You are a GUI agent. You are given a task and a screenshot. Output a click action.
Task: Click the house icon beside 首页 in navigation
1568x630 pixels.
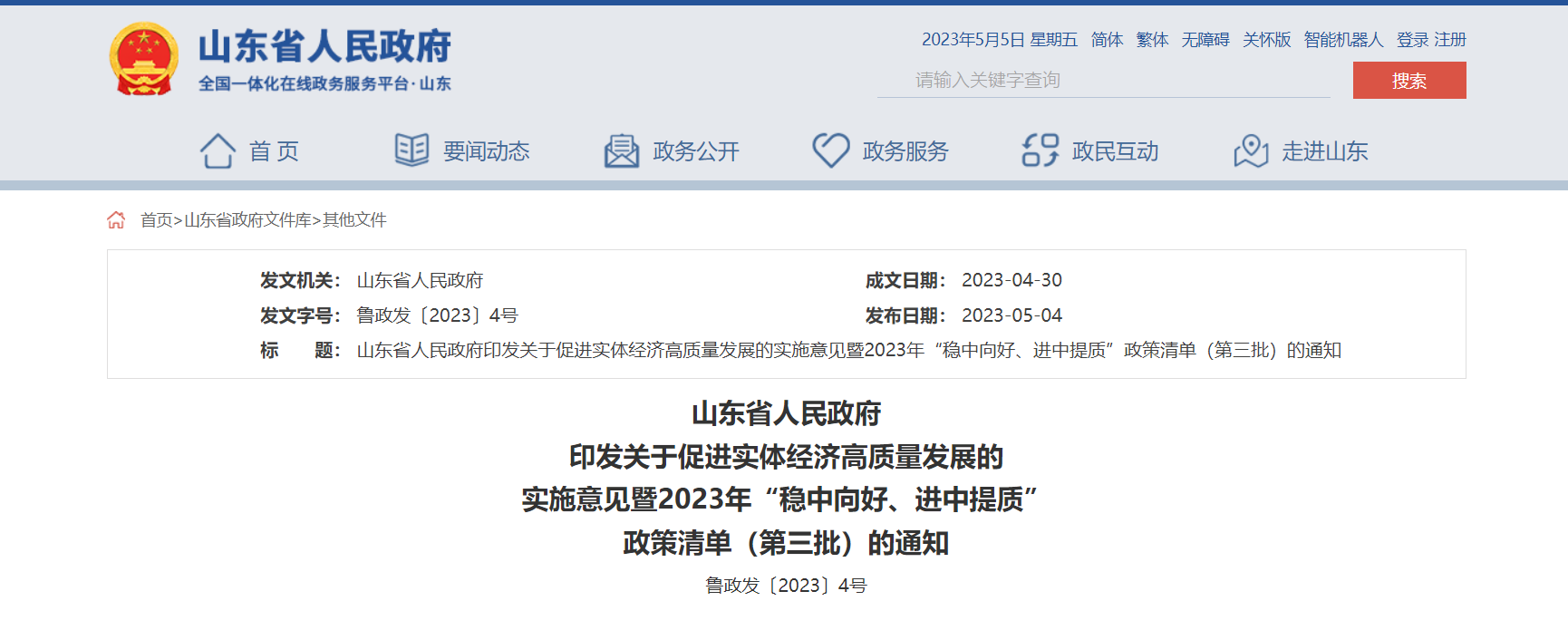pos(218,150)
